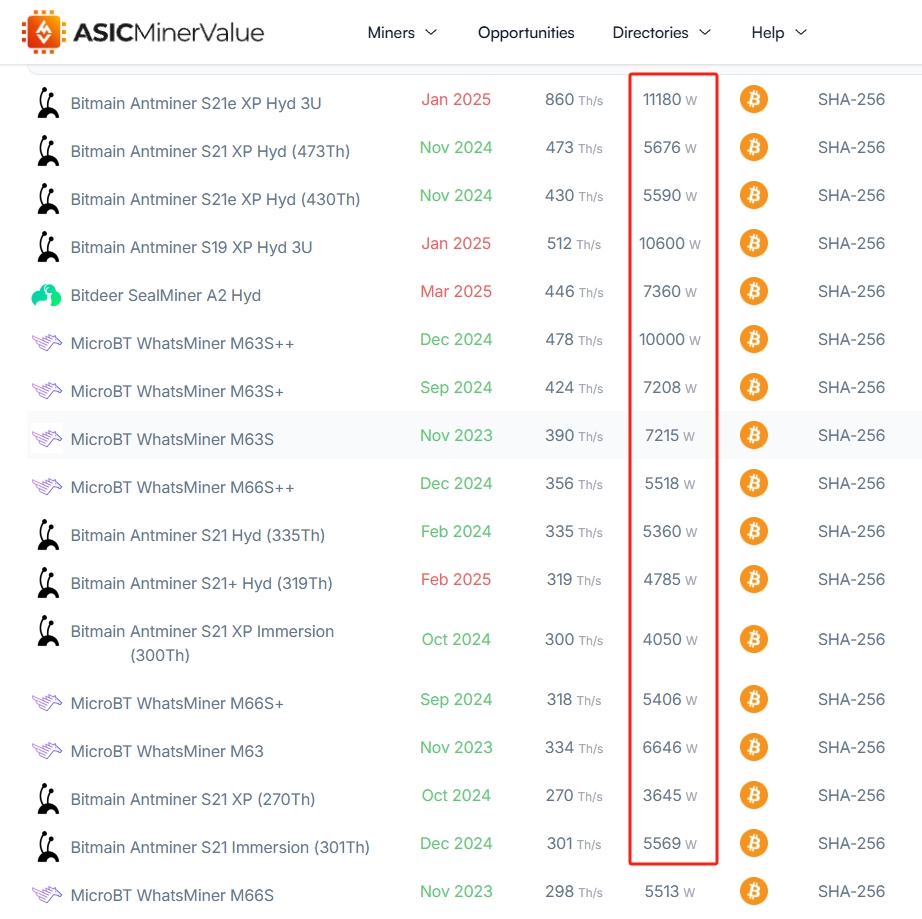Click the Bitcoin icon in the SealMiner A2 Hyd row

(754, 291)
